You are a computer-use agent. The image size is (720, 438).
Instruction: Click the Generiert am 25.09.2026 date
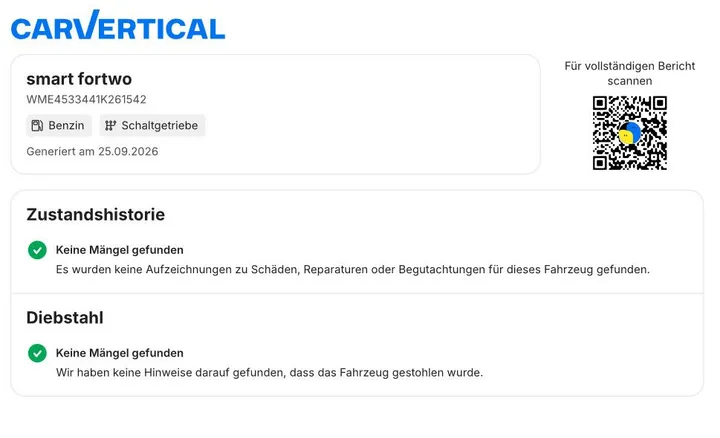click(92, 152)
